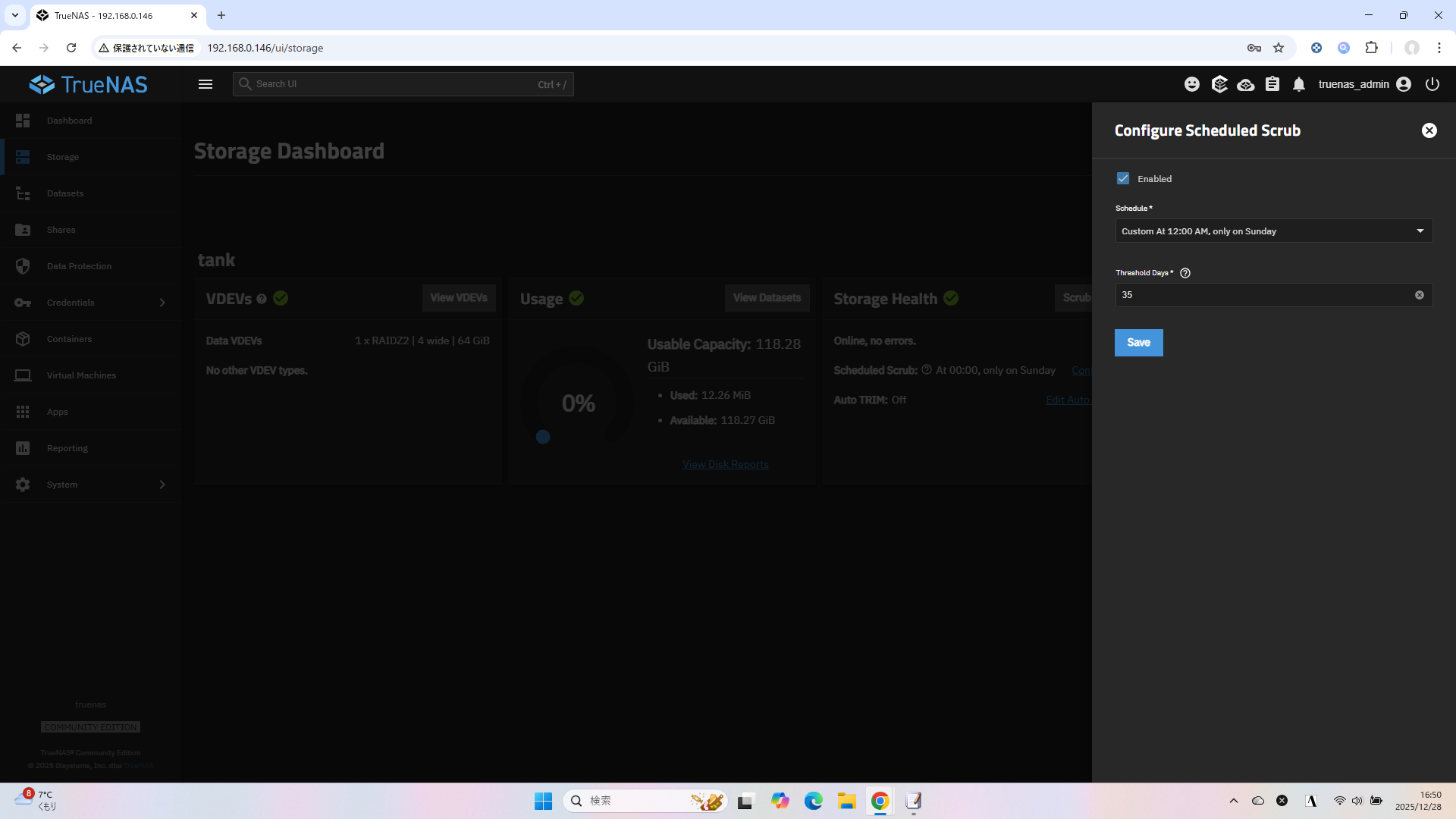Uncheck the Enabled checkbox
The width and height of the screenshot is (1456, 819).
click(x=1123, y=179)
